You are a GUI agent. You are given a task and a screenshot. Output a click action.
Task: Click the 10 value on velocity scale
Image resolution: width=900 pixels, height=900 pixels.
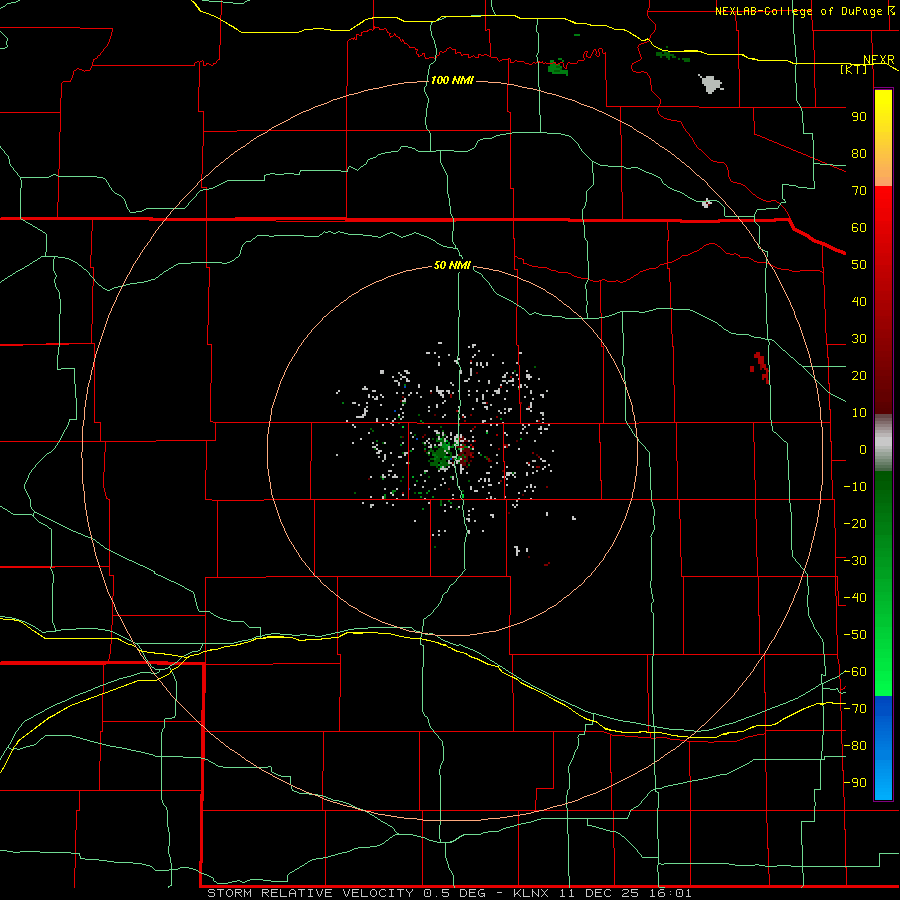(x=859, y=413)
